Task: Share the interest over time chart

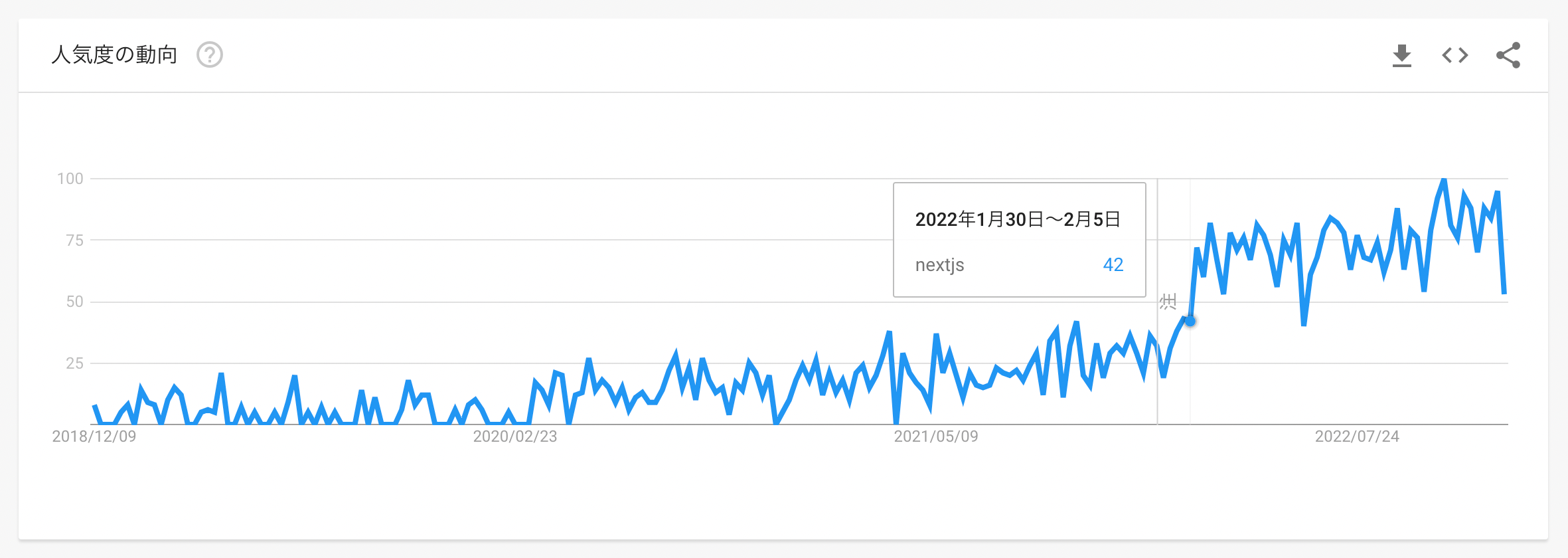Action: (x=1508, y=55)
